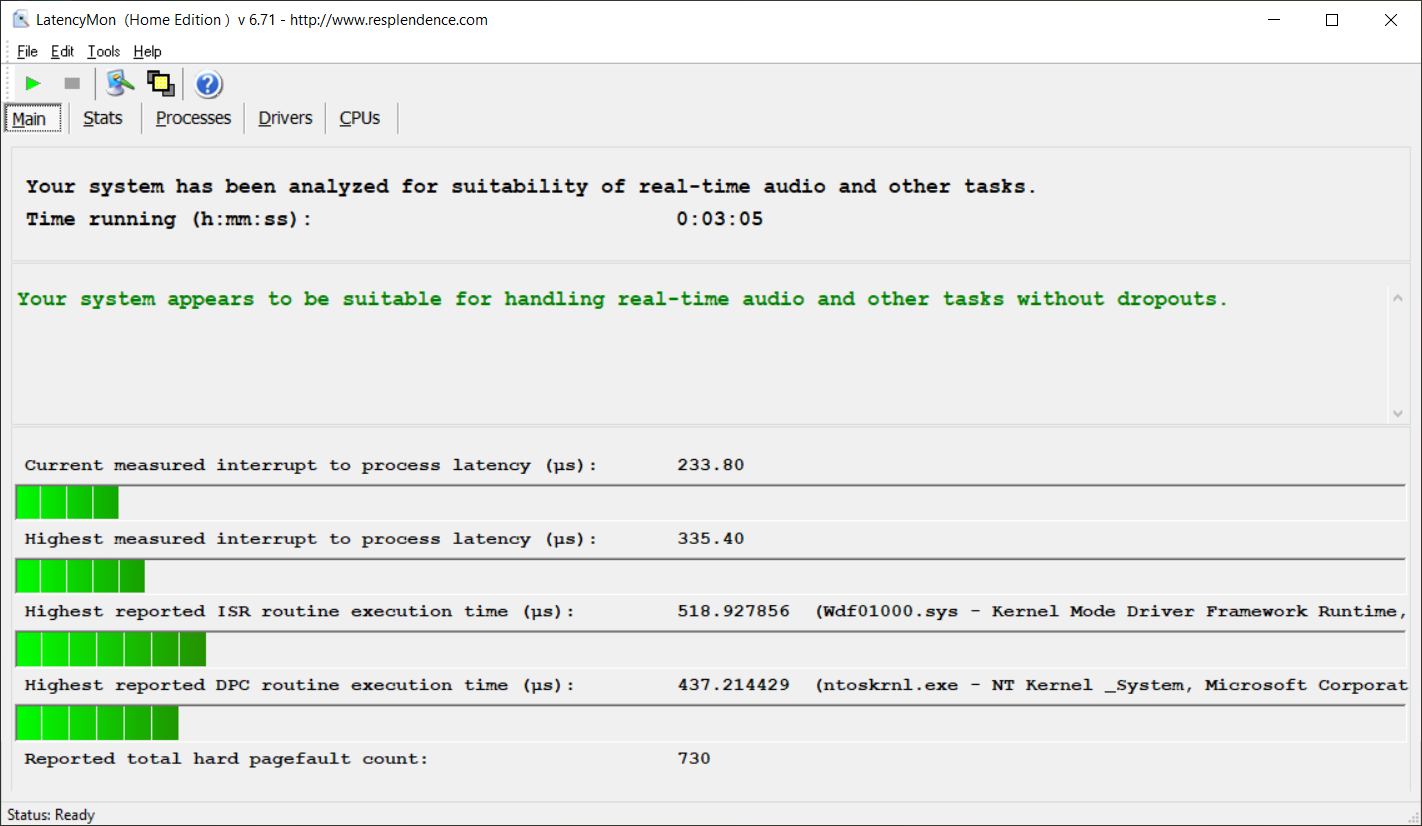1422x826 pixels.
Task: Open the Help menu
Action: [x=147, y=52]
